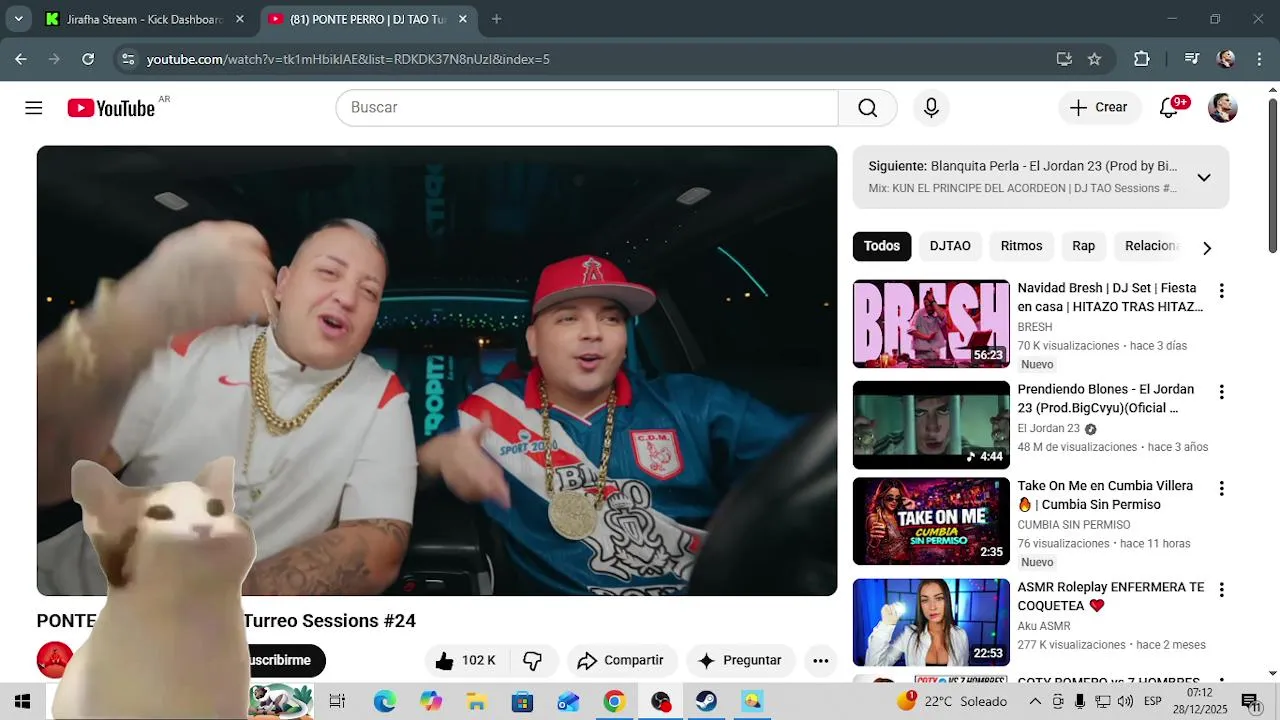Open Chrome extensions puzzle icon
The width and height of the screenshot is (1280, 720).
tap(1141, 59)
